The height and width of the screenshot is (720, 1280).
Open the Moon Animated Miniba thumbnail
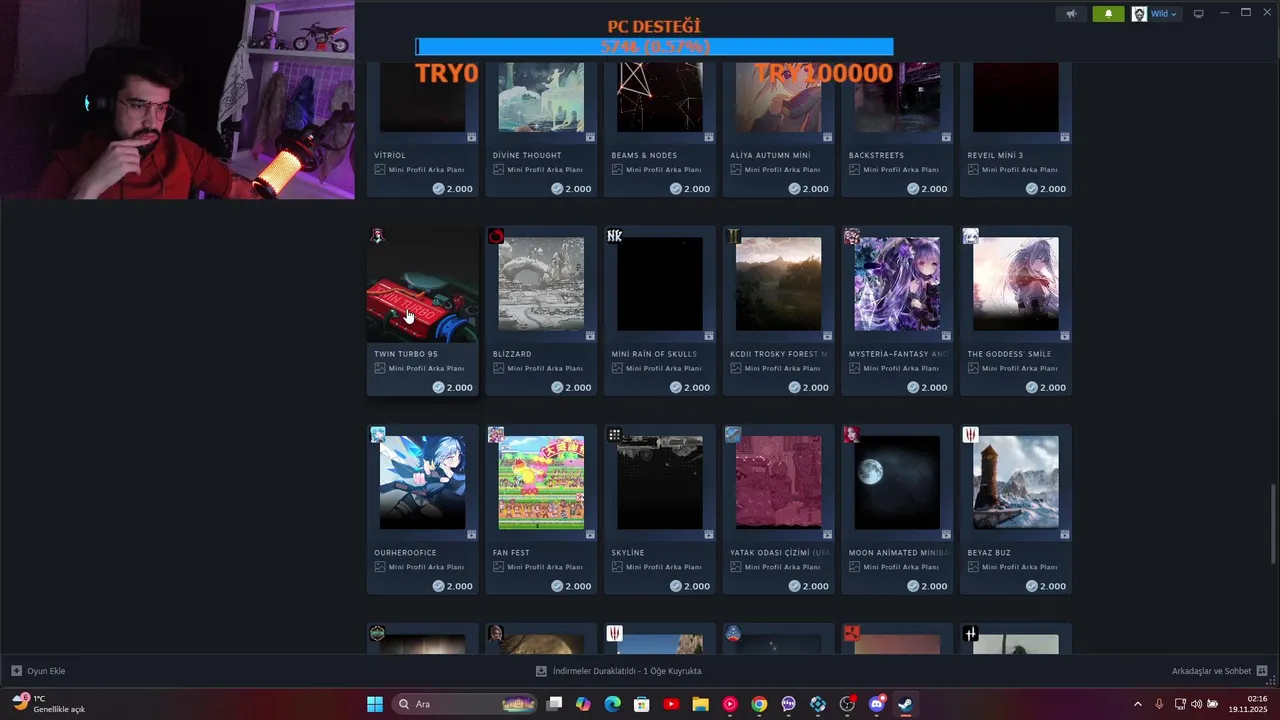click(x=897, y=482)
